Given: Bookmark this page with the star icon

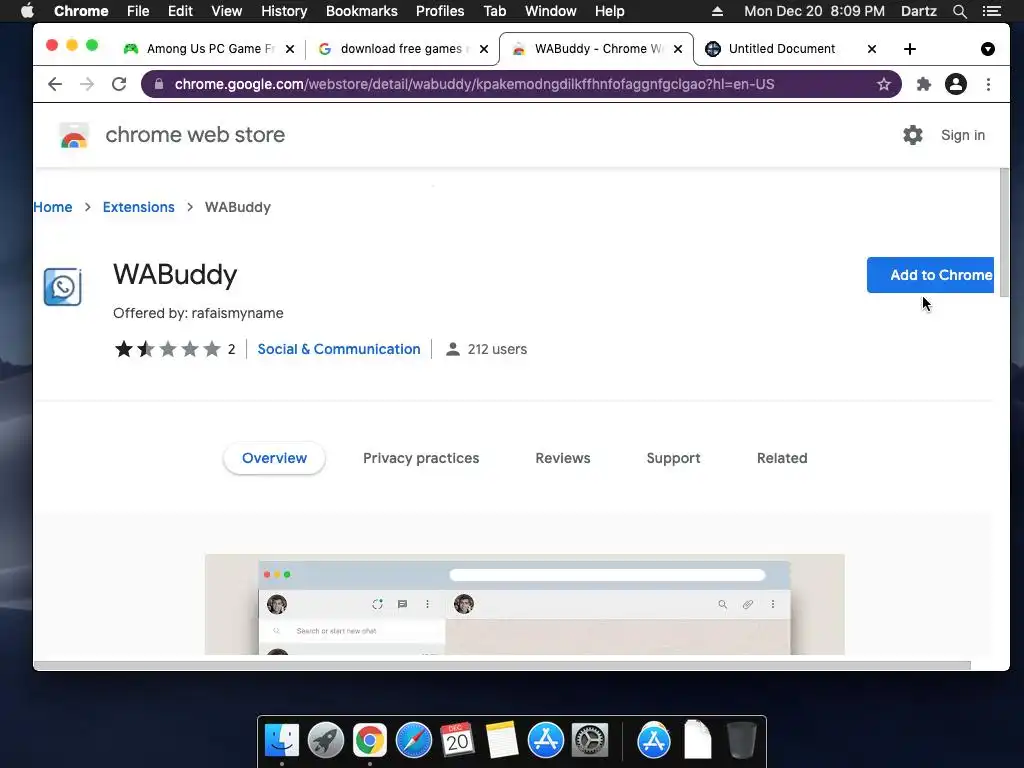Looking at the screenshot, I should pyautogui.click(x=884, y=84).
